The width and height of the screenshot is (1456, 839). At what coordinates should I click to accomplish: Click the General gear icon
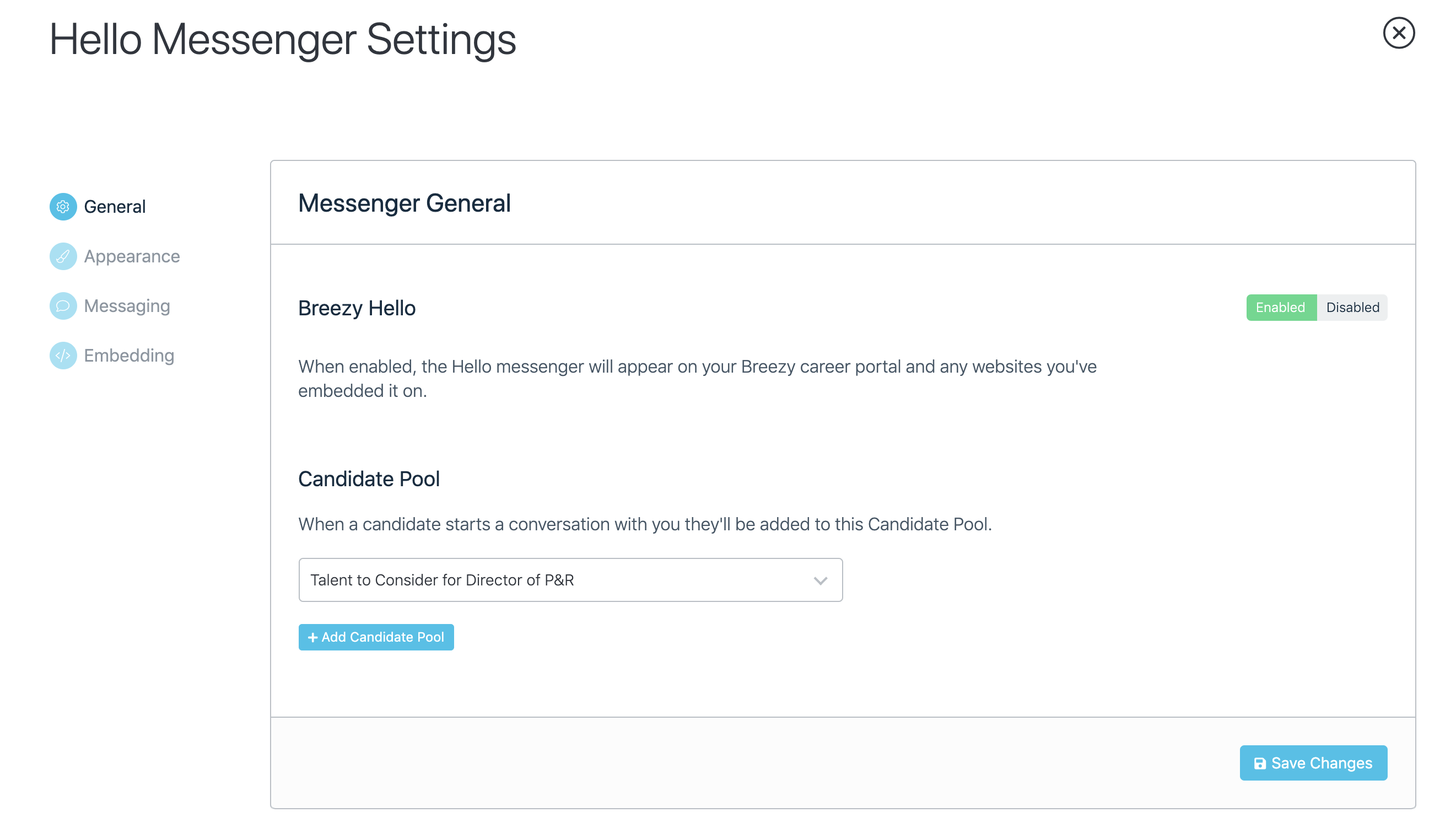click(x=63, y=206)
